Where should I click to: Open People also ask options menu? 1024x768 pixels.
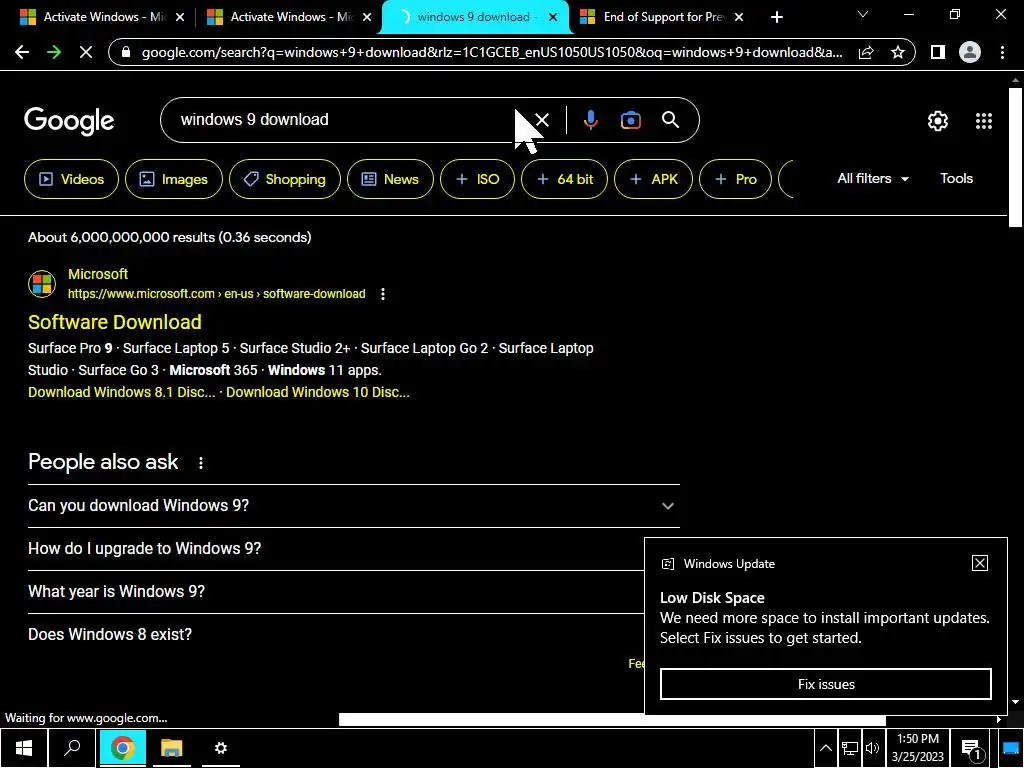[200, 462]
